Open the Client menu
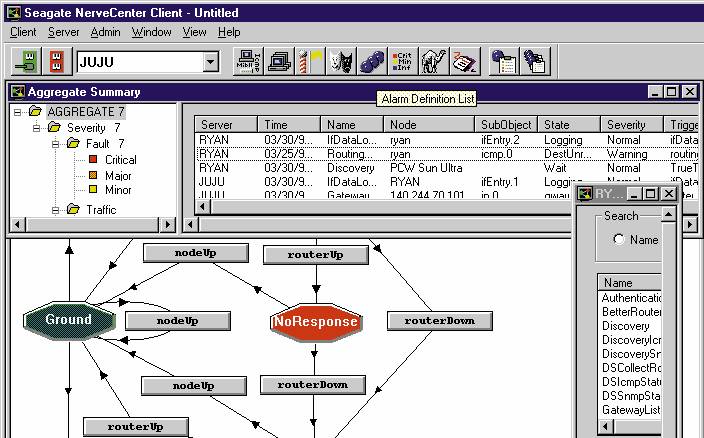This screenshot has height=438, width=704. coord(23,32)
